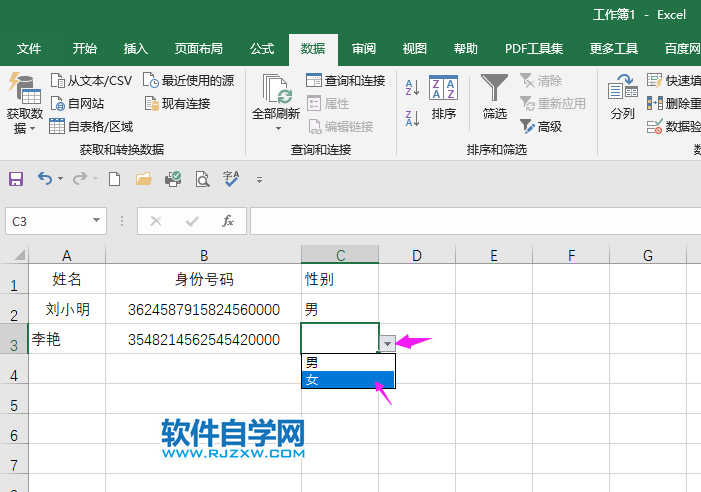Open 最近使用的源 (recent sources)

coord(189,81)
